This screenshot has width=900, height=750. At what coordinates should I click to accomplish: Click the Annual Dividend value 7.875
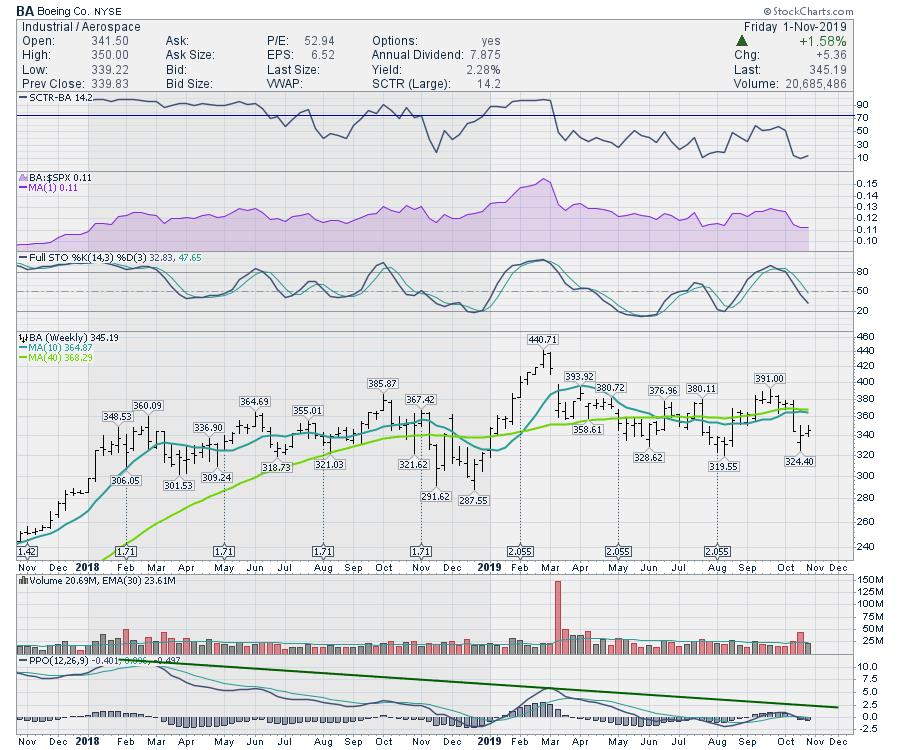(x=485, y=55)
